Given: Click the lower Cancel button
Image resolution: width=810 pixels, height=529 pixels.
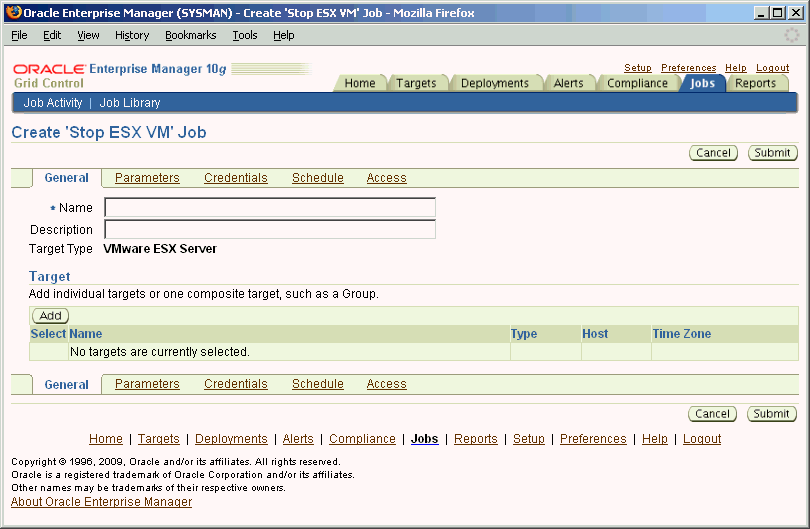Looking at the screenshot, I should coord(712,414).
